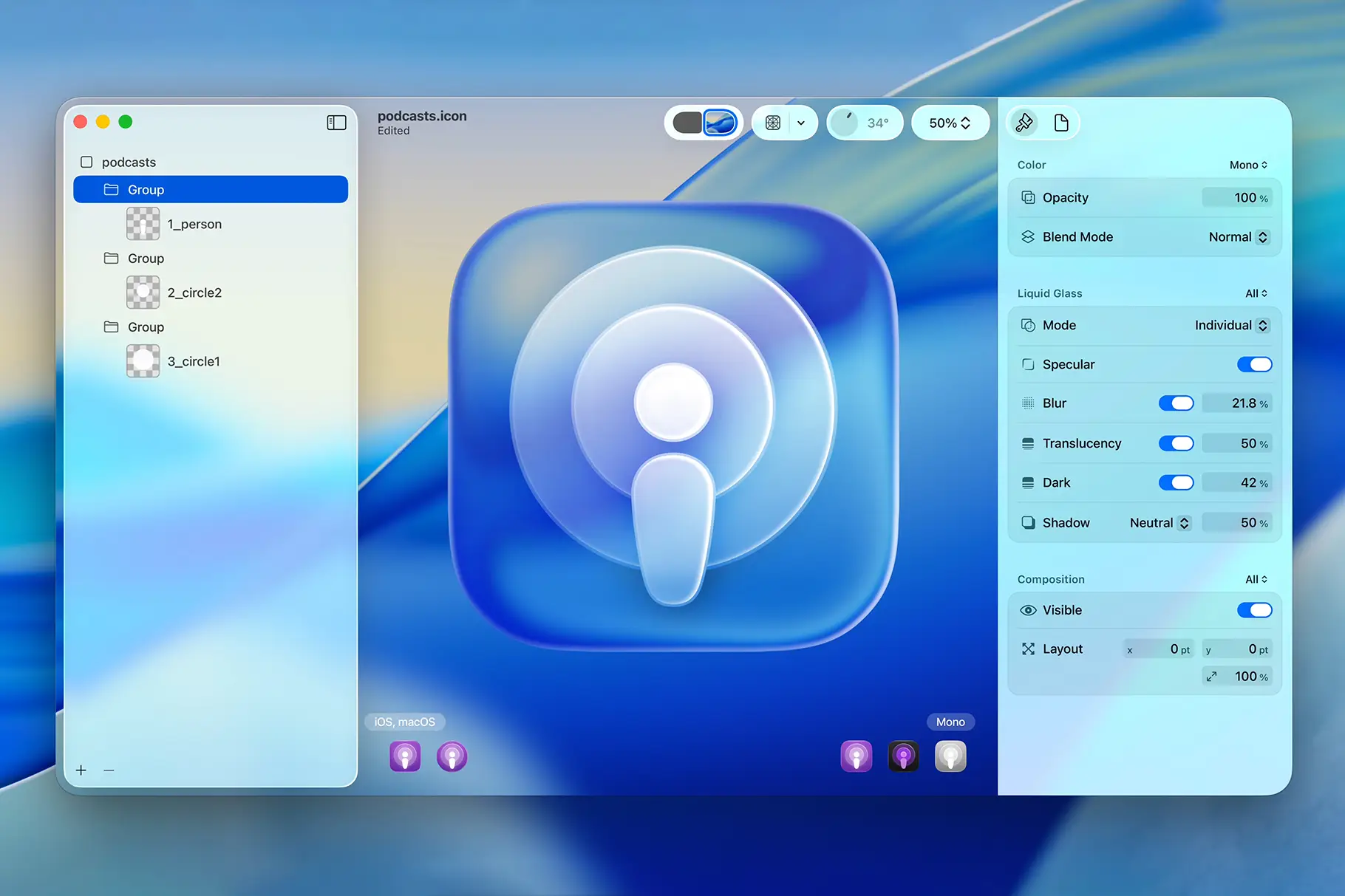Click the Shadow 50% field
This screenshot has width=1345, height=896.
1237,522
